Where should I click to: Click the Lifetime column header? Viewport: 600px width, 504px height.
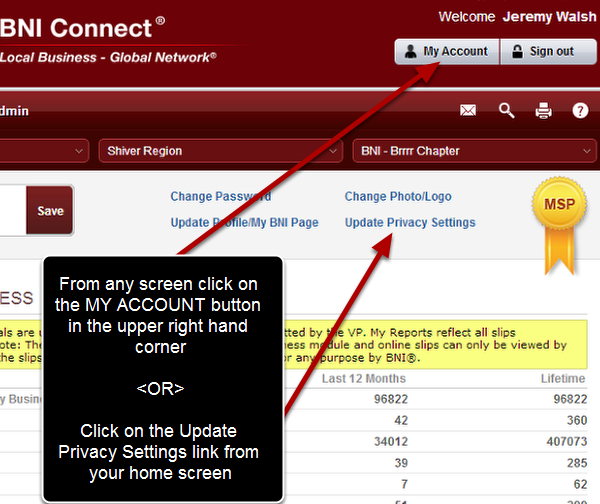(563, 379)
